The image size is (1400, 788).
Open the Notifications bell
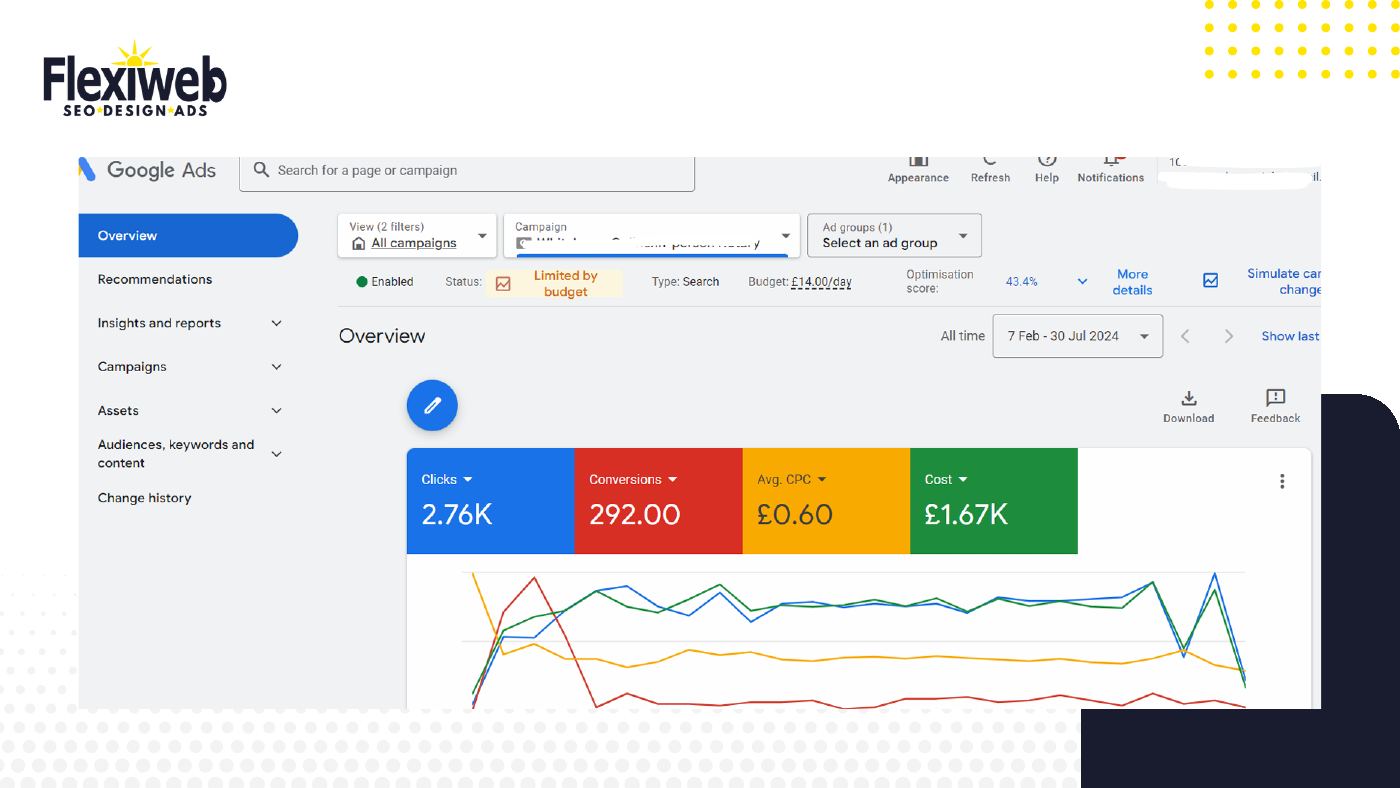[x=1111, y=161]
